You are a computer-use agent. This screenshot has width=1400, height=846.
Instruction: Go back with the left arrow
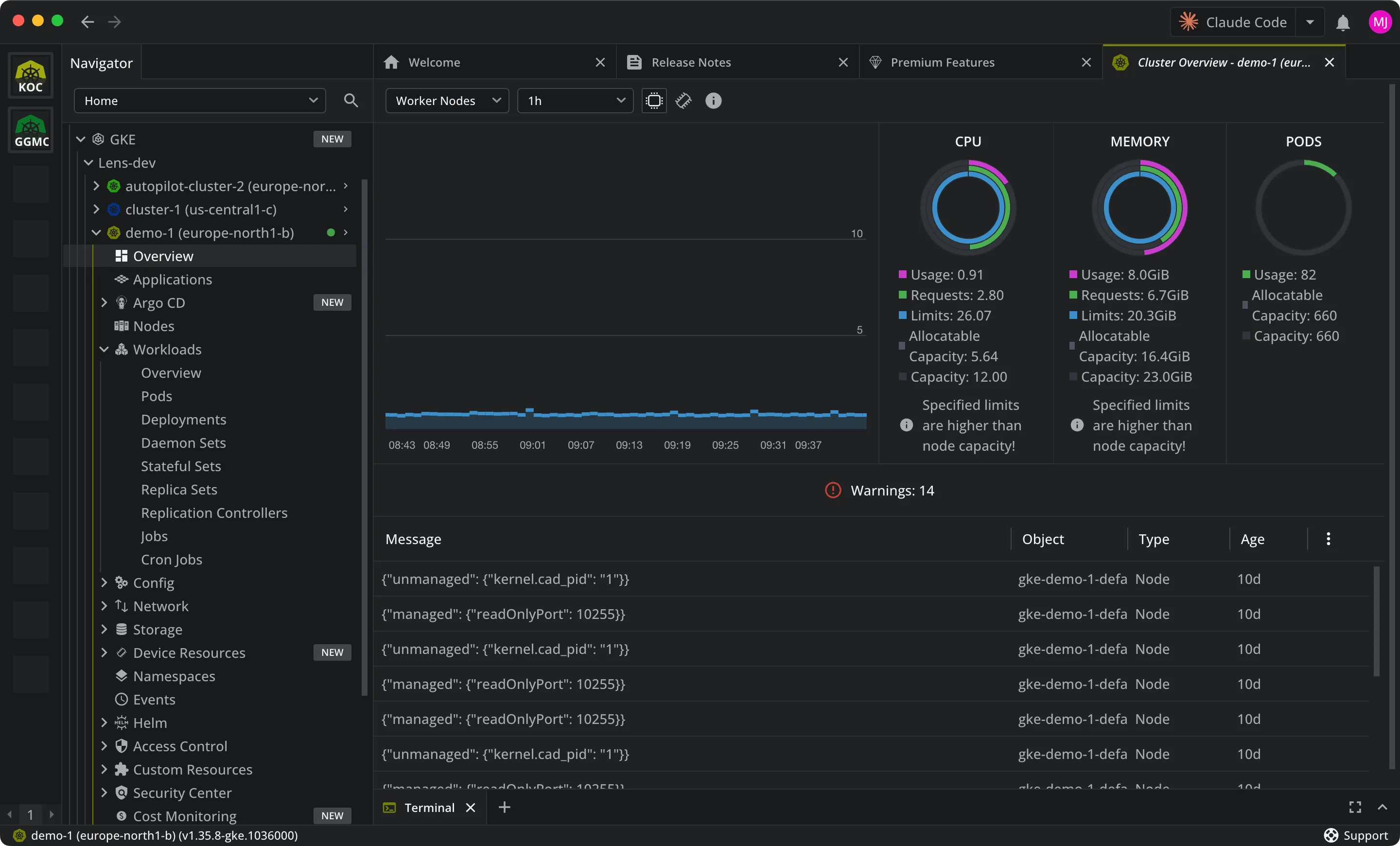pyautogui.click(x=87, y=21)
